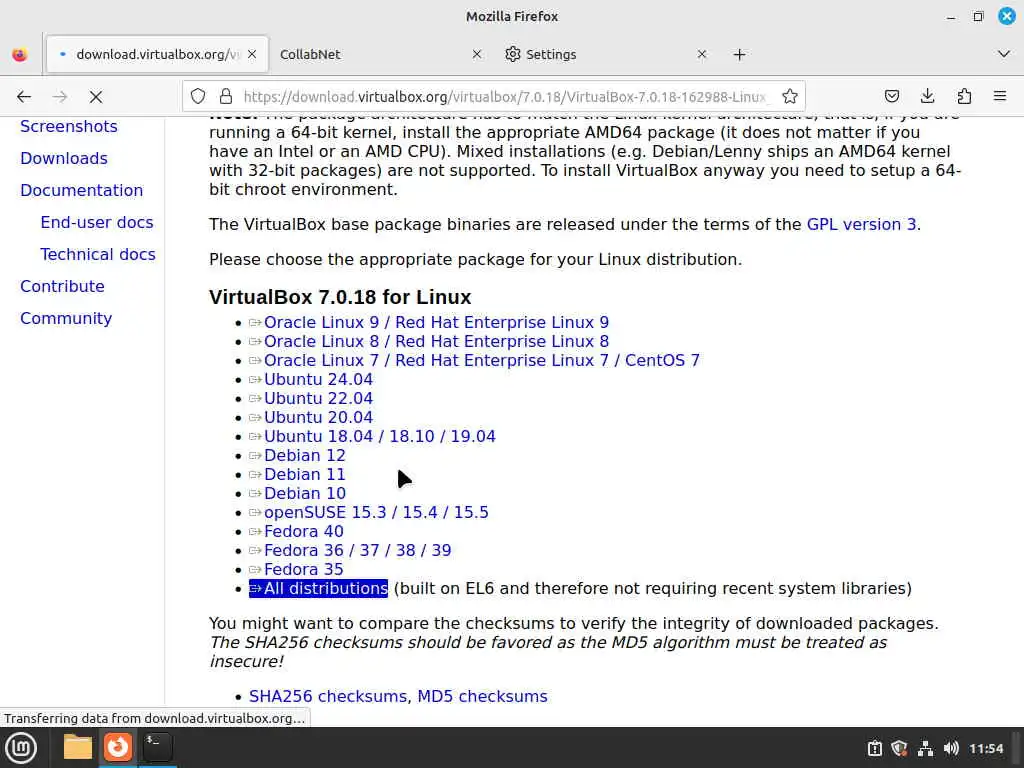Bookmark this page with the star icon

790,97
